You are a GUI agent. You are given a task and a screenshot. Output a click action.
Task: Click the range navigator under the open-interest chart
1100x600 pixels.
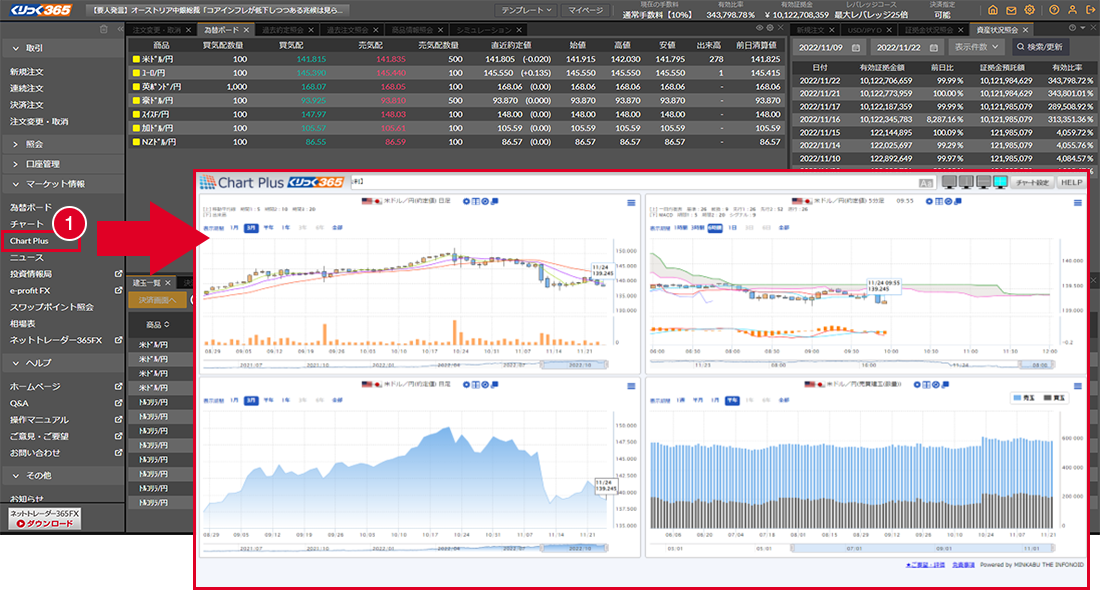tap(852, 548)
